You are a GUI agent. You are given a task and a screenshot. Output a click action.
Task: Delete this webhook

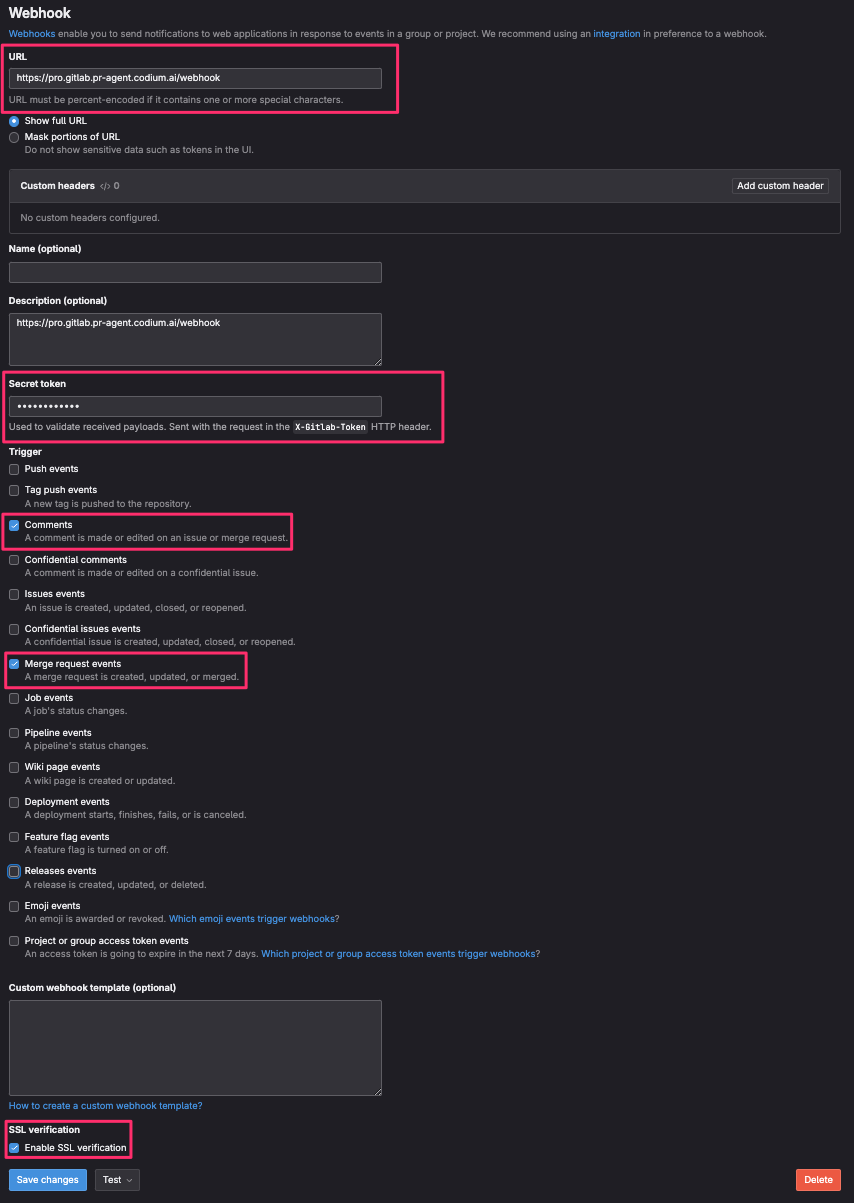click(817, 1180)
